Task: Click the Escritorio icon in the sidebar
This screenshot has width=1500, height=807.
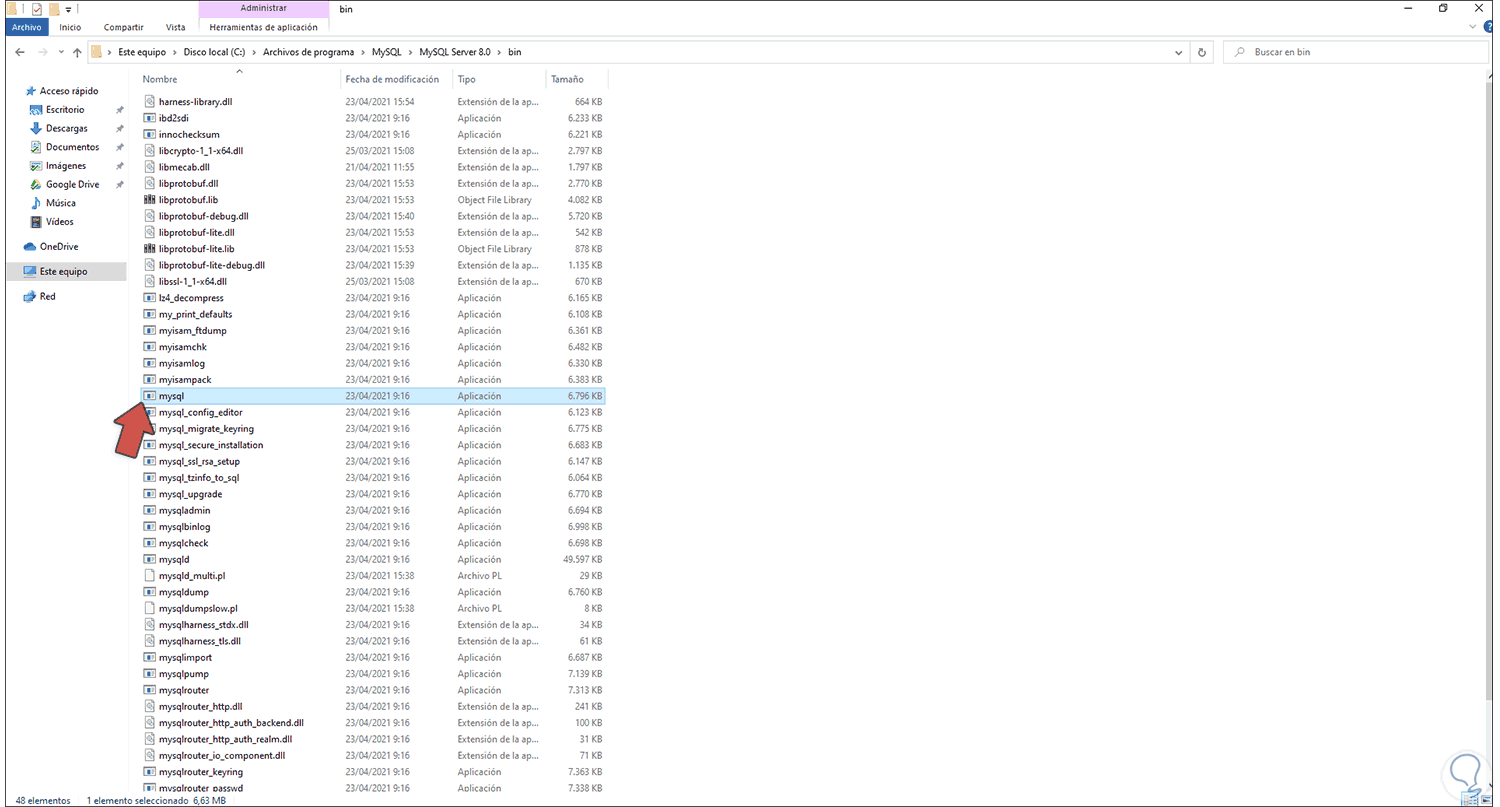Action: click(35, 110)
